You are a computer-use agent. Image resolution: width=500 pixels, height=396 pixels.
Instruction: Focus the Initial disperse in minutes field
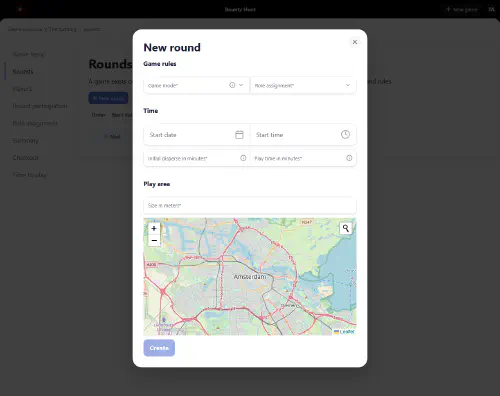click(197, 158)
